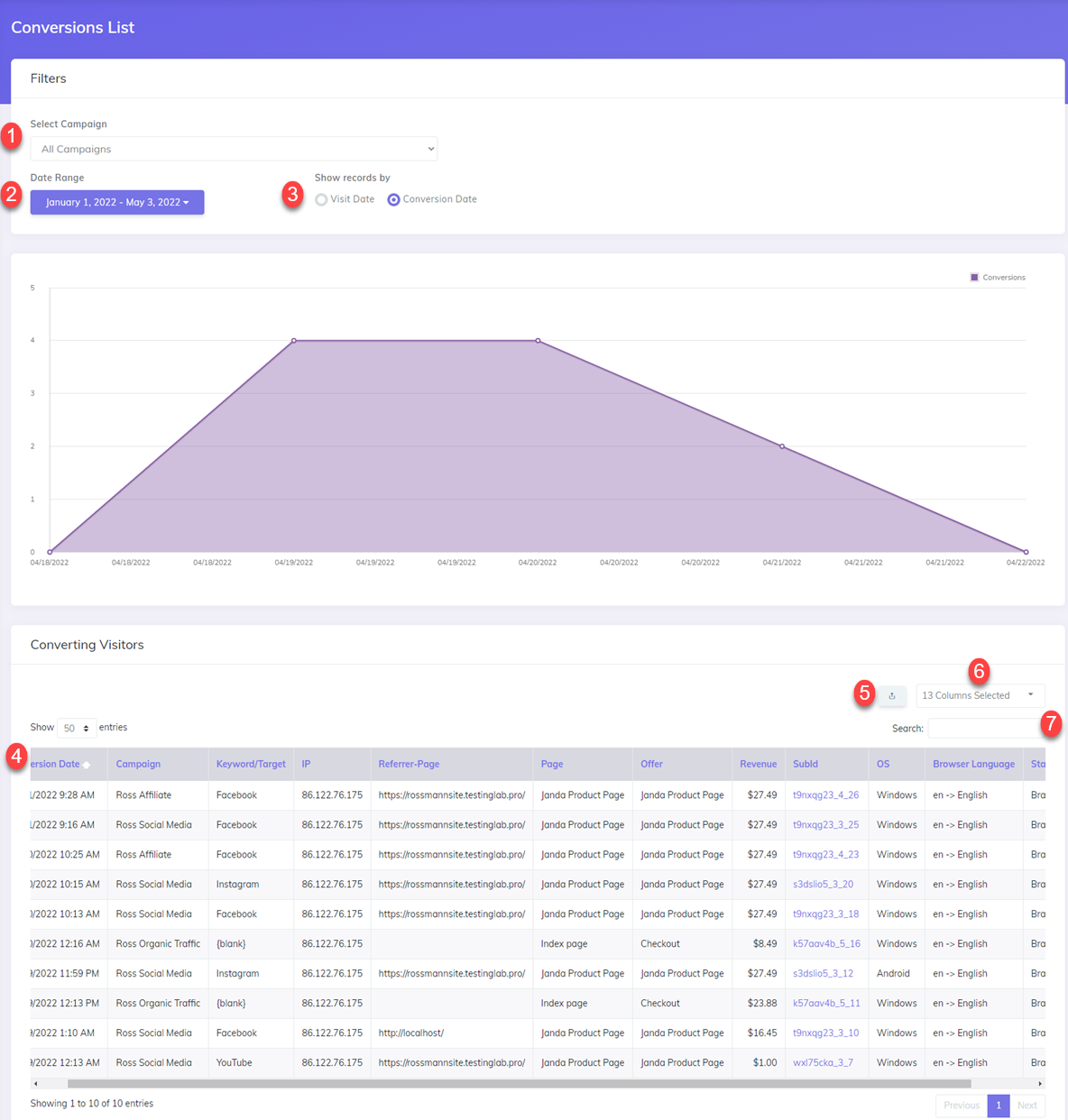This screenshot has height=1120, width=1068.
Task: Select the Conversion Date radio option
Action: tap(394, 200)
